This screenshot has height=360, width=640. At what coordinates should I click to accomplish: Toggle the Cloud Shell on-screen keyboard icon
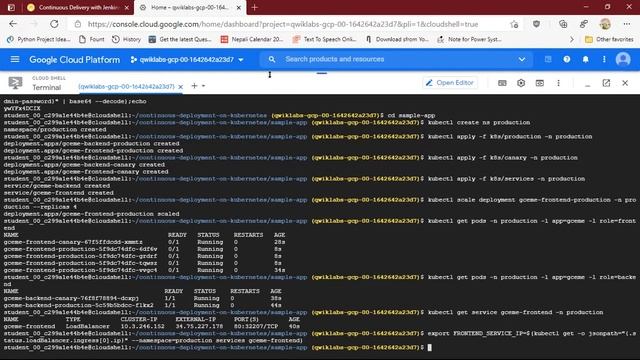coord(502,83)
